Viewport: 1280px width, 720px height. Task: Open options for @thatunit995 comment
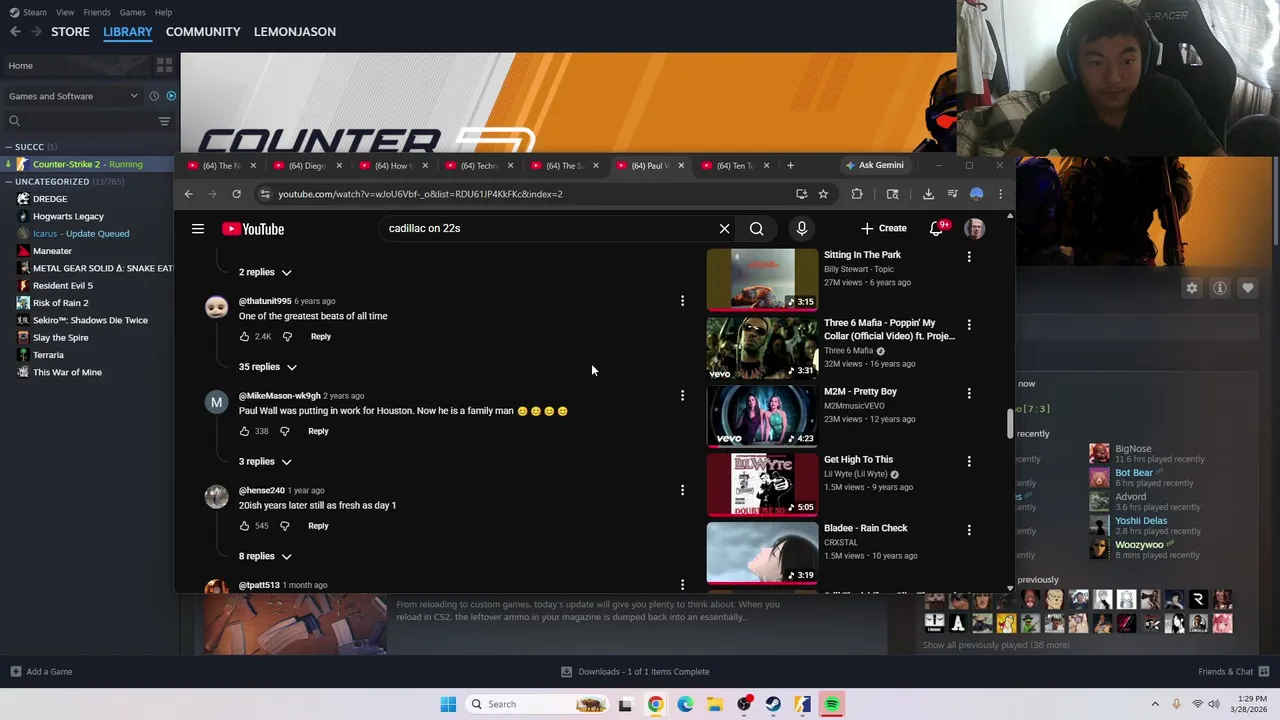click(682, 301)
